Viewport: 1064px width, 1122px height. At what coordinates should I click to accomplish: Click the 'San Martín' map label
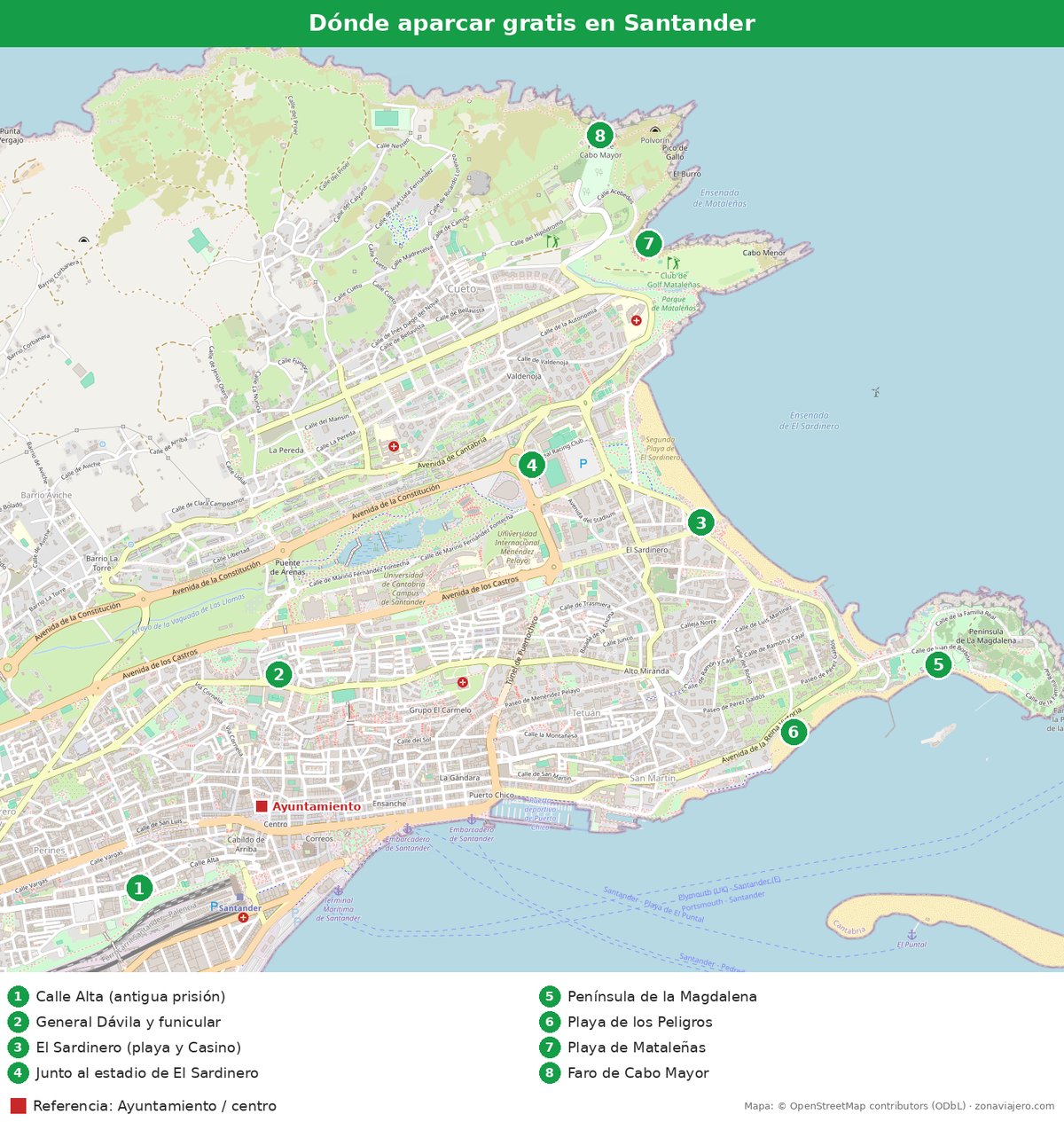point(653,778)
